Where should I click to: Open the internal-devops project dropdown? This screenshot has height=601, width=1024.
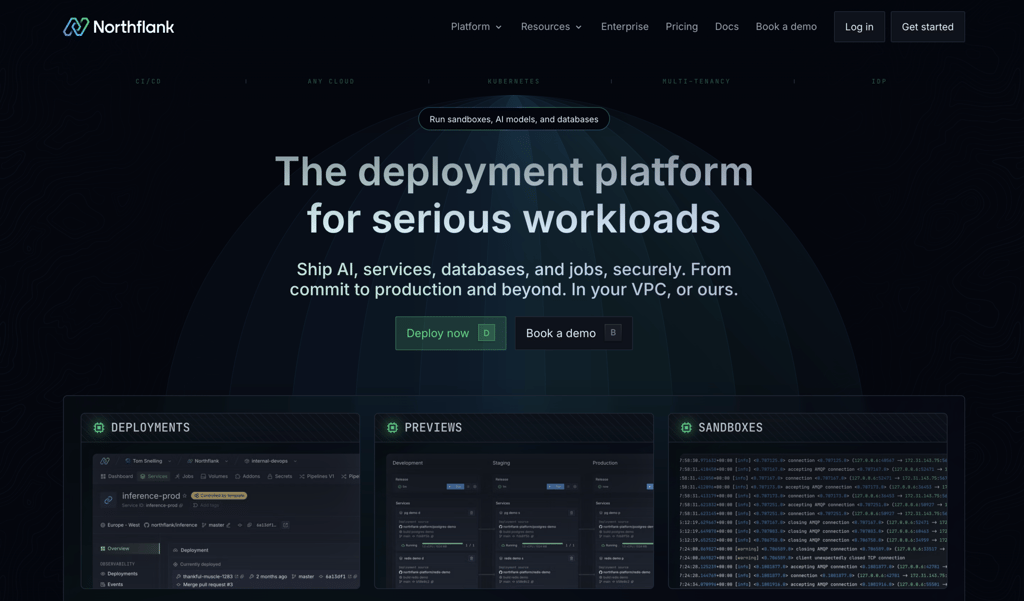(x=270, y=461)
